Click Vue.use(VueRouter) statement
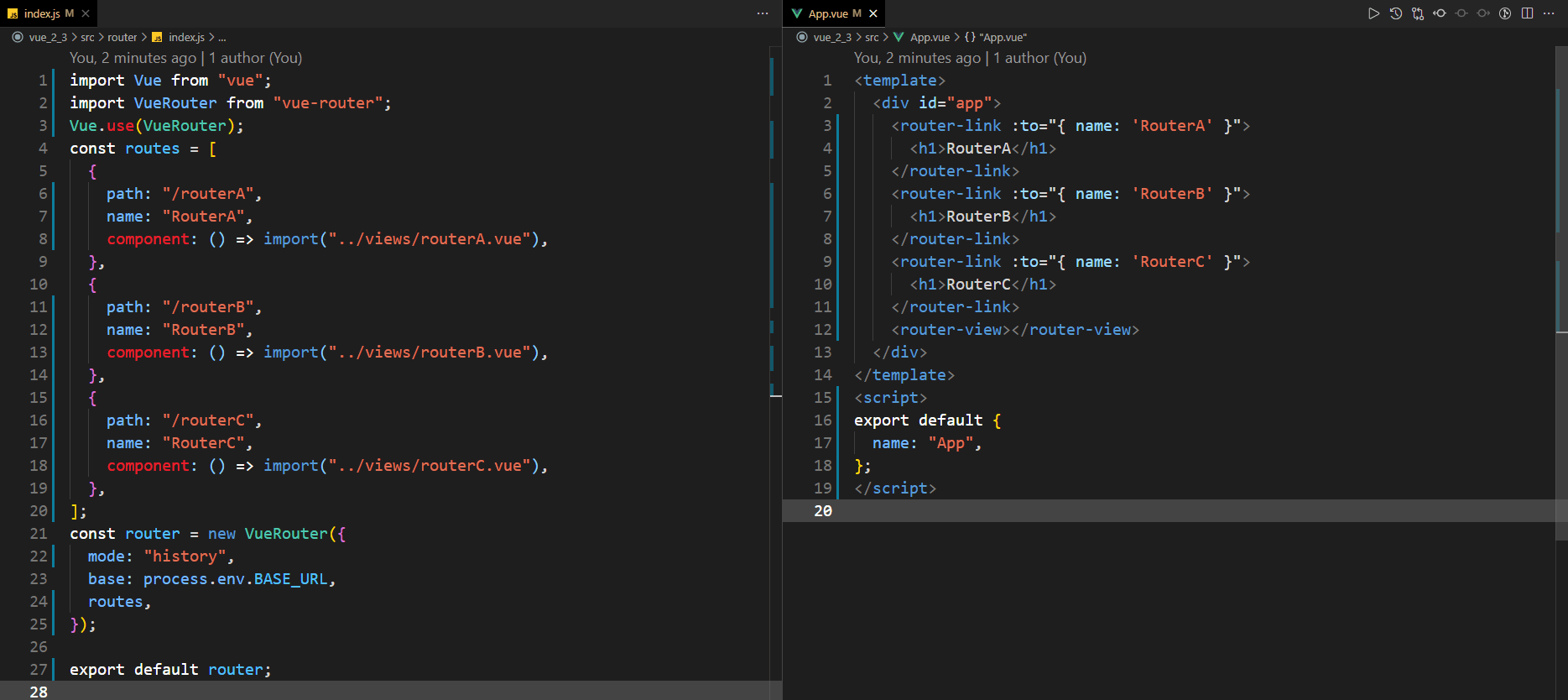This screenshot has width=1568, height=700. click(156, 126)
